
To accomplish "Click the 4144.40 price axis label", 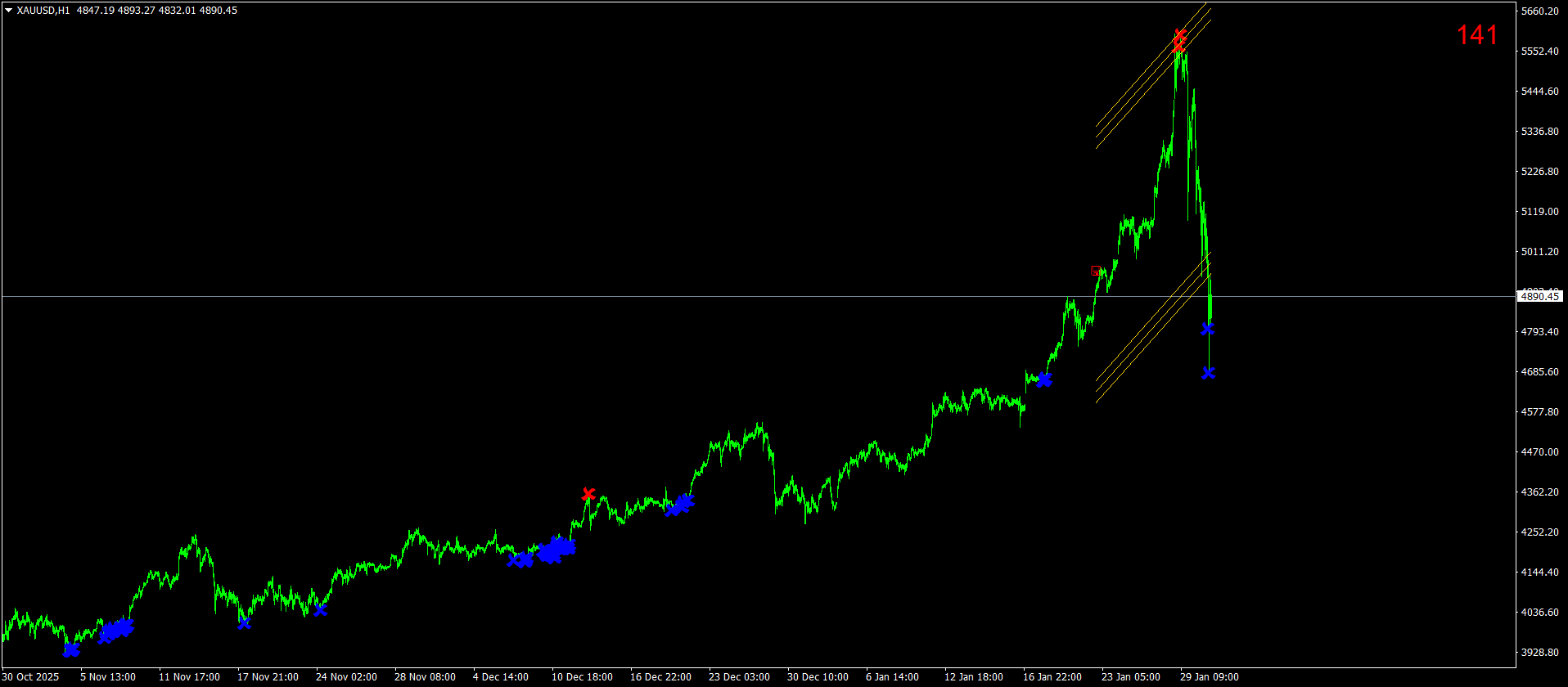I will [x=1539, y=572].
